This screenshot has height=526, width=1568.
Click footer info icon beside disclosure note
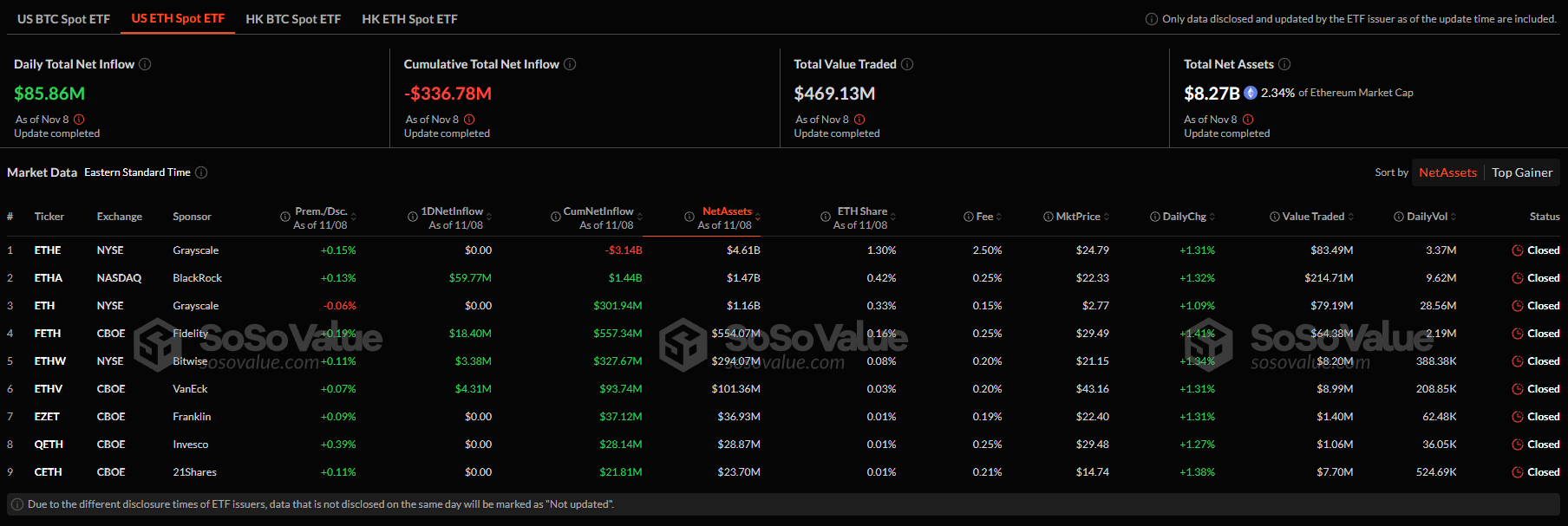pyautogui.click(x=17, y=504)
